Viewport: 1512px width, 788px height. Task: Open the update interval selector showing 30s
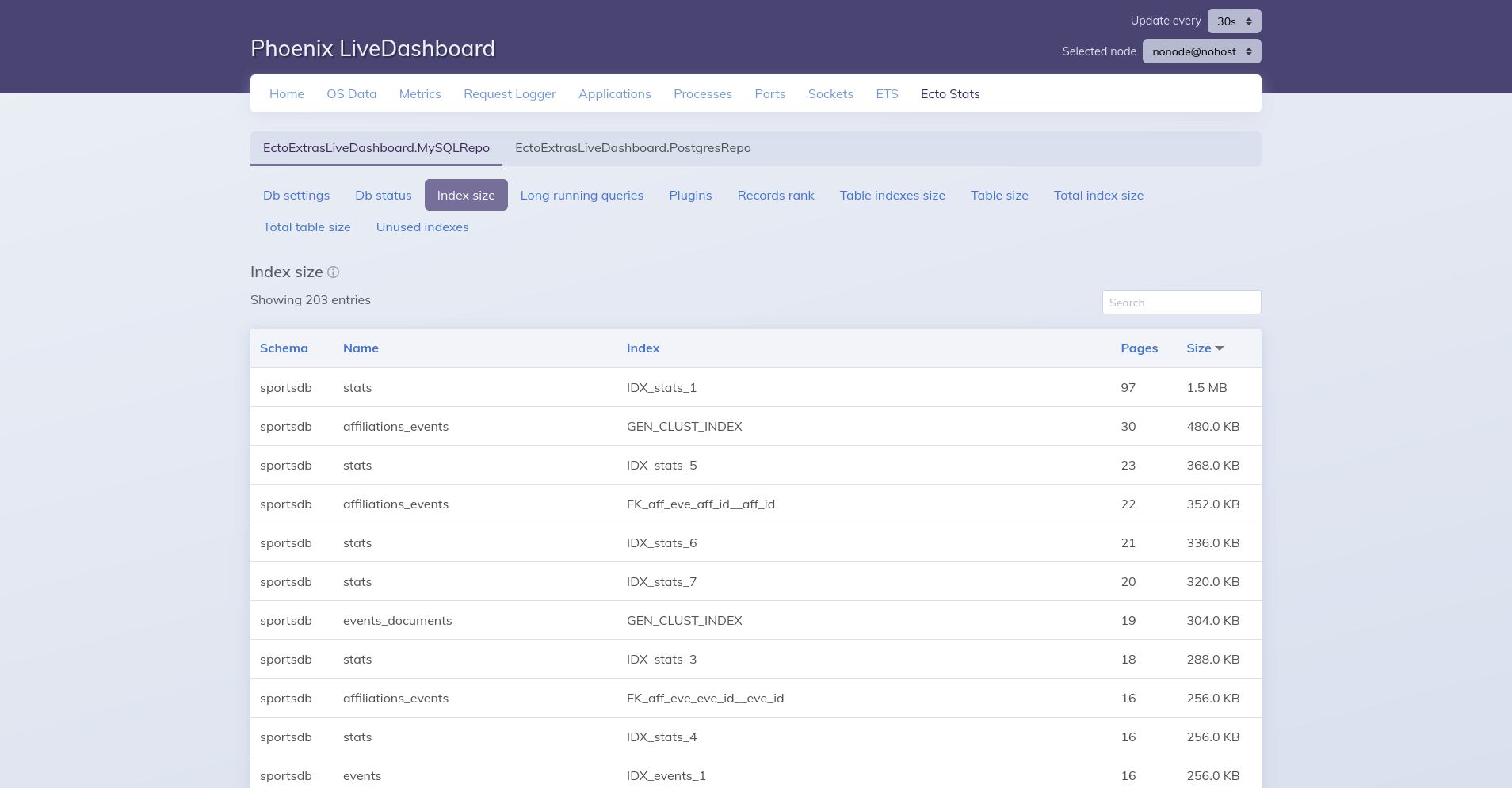tap(1232, 20)
